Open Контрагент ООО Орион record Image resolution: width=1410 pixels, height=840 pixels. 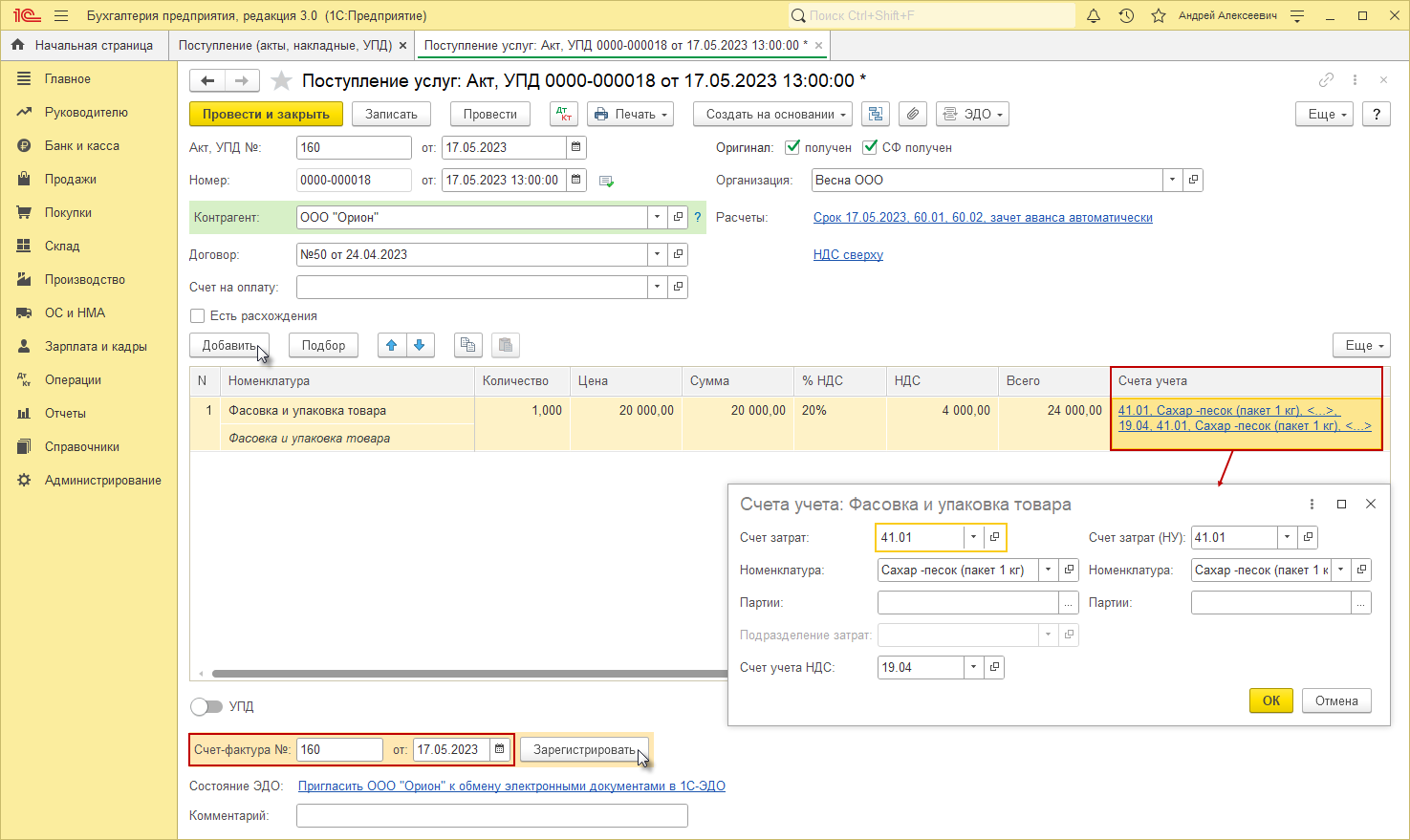[x=678, y=217]
